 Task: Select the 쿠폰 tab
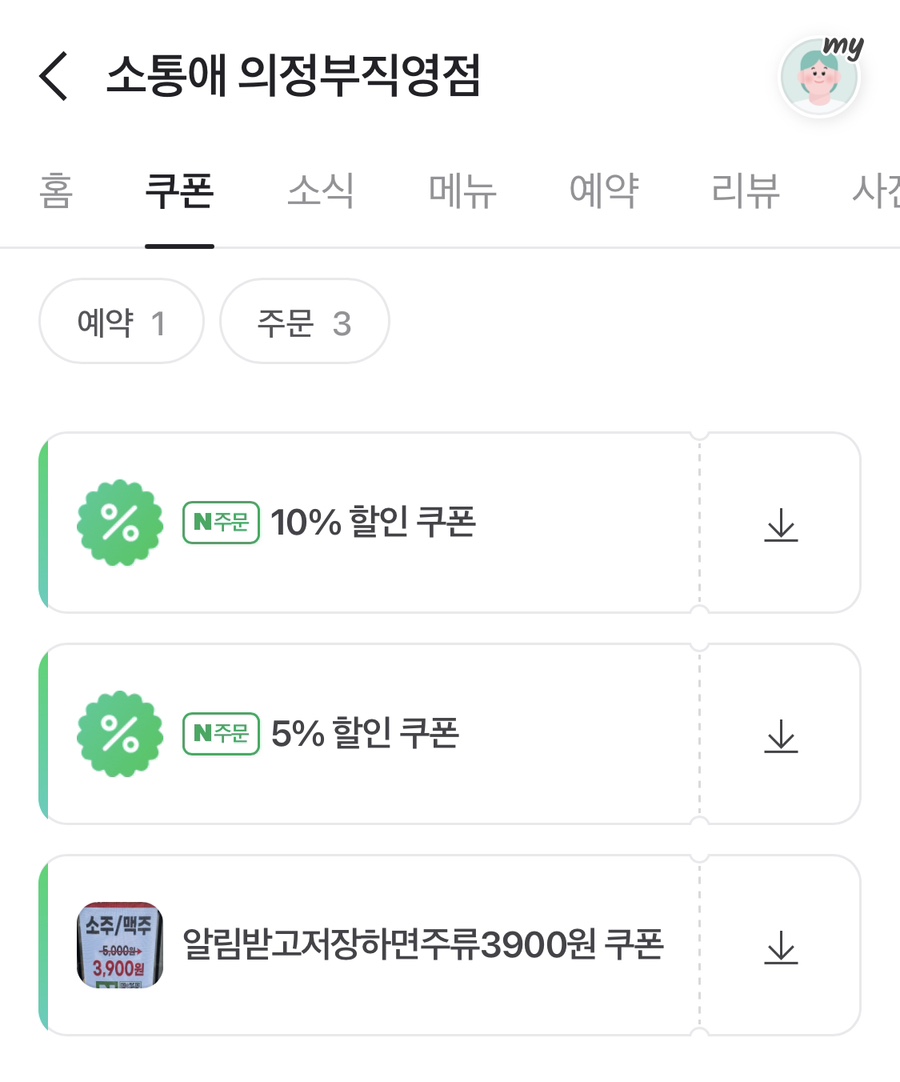tap(179, 190)
